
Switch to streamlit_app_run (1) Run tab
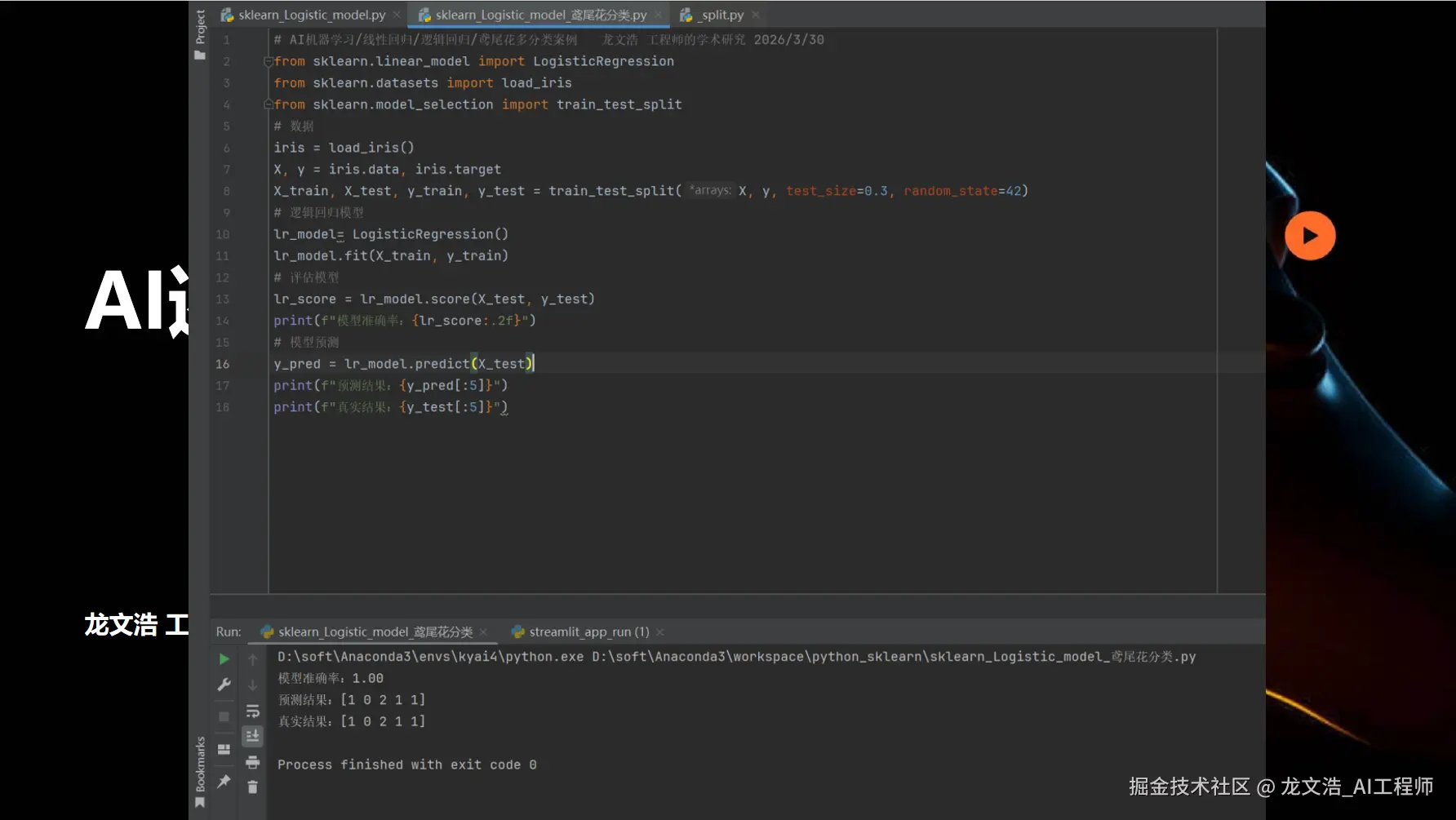point(588,632)
